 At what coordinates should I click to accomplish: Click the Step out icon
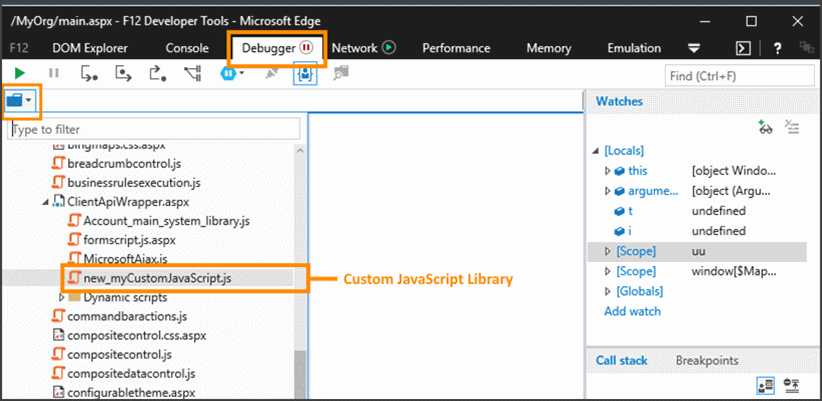click(157, 73)
